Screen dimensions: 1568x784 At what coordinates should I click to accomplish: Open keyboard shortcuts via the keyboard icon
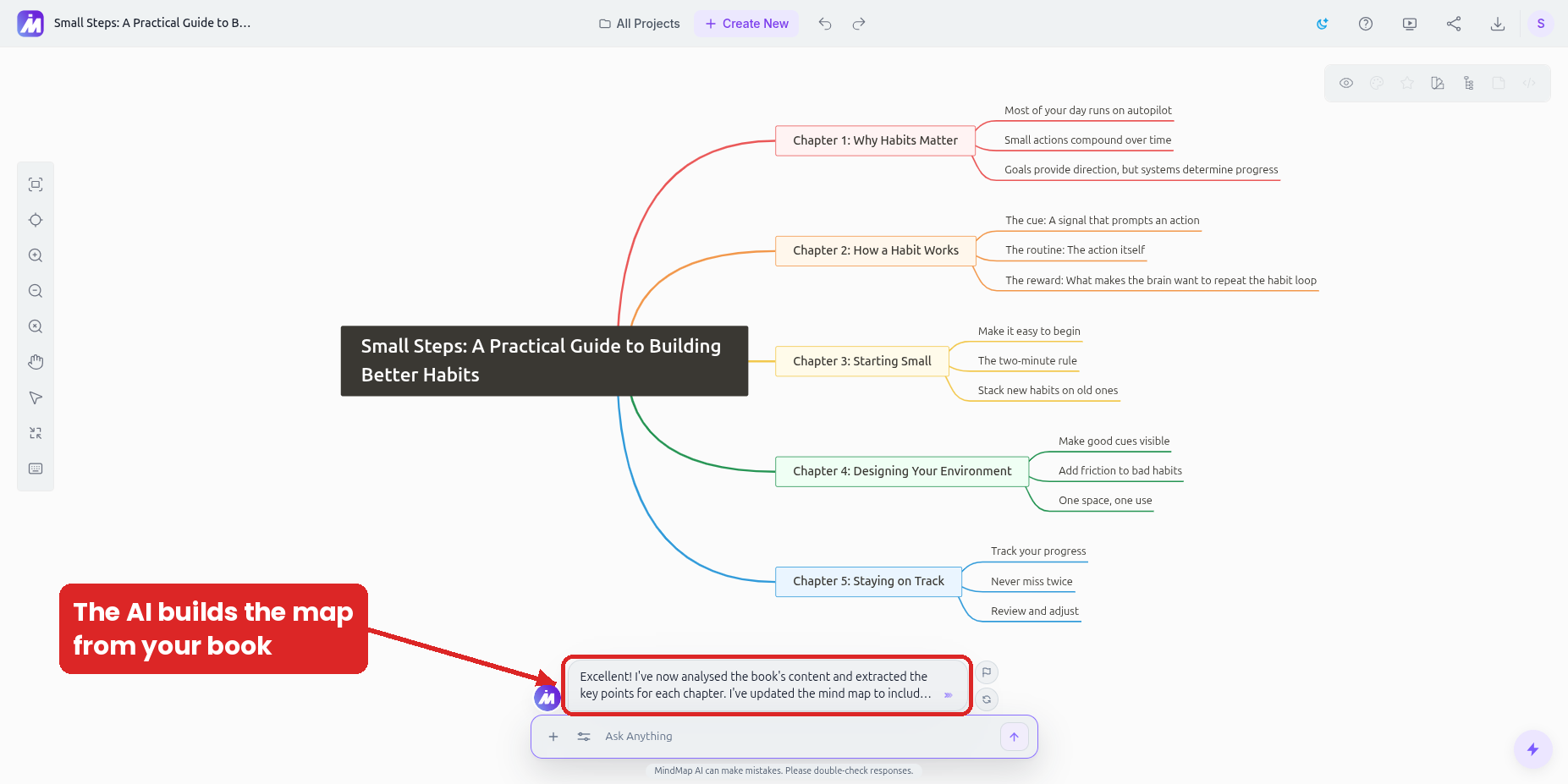[x=36, y=469]
